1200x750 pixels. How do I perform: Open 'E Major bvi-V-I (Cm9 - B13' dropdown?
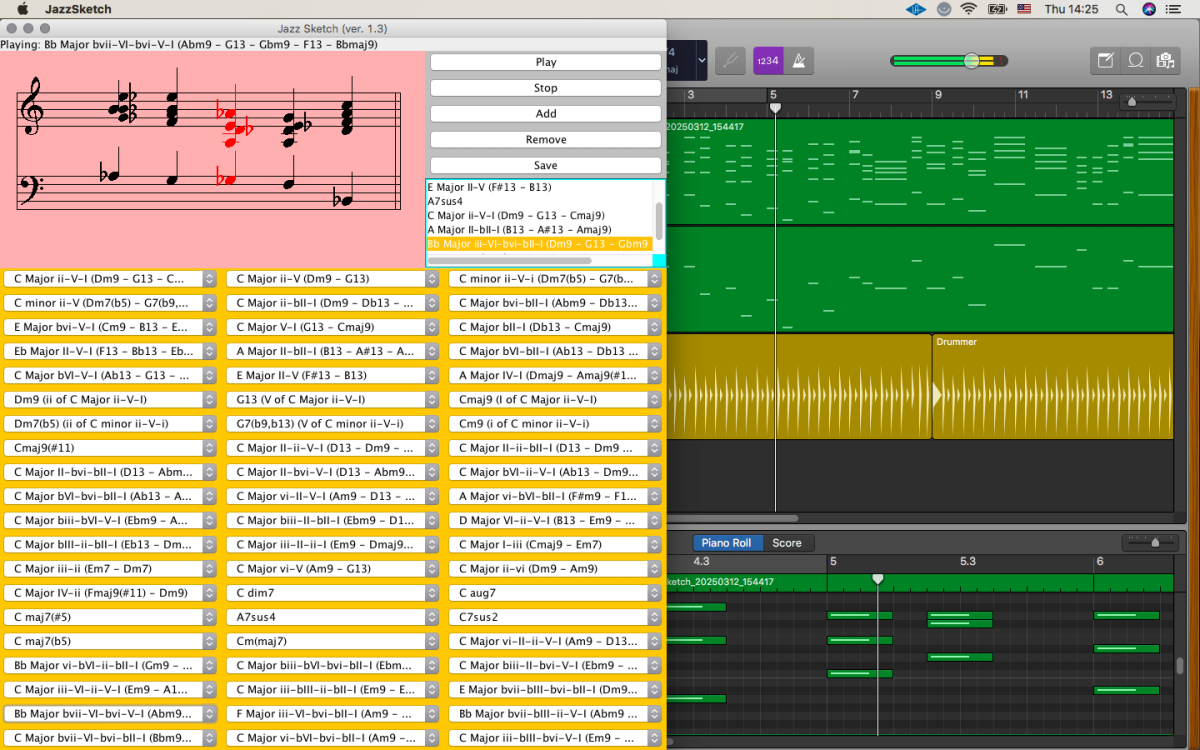click(x=111, y=327)
